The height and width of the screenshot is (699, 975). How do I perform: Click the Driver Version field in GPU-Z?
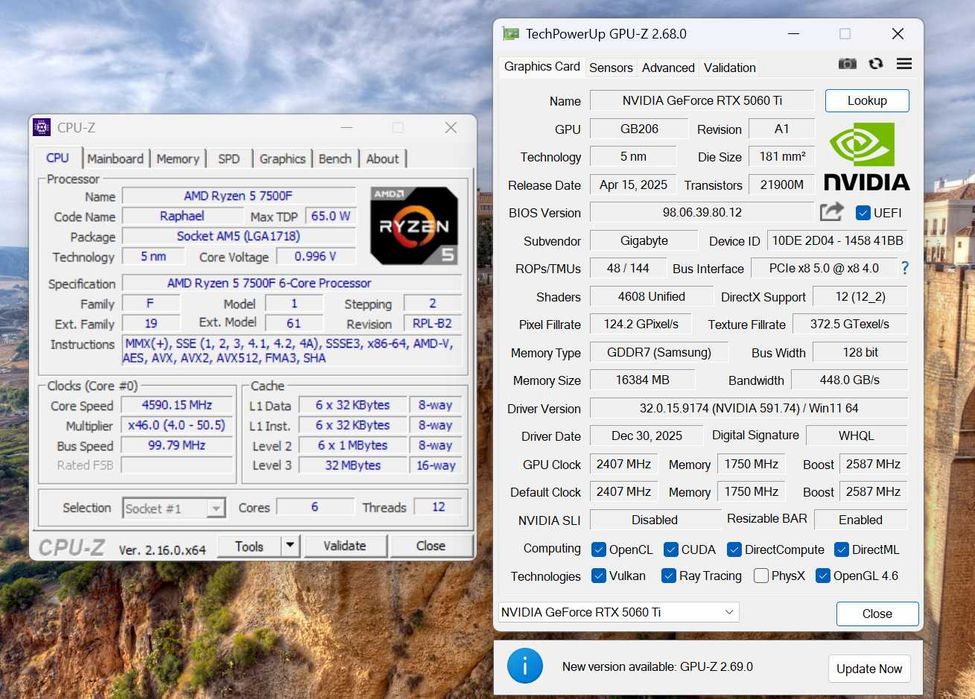click(x=749, y=408)
